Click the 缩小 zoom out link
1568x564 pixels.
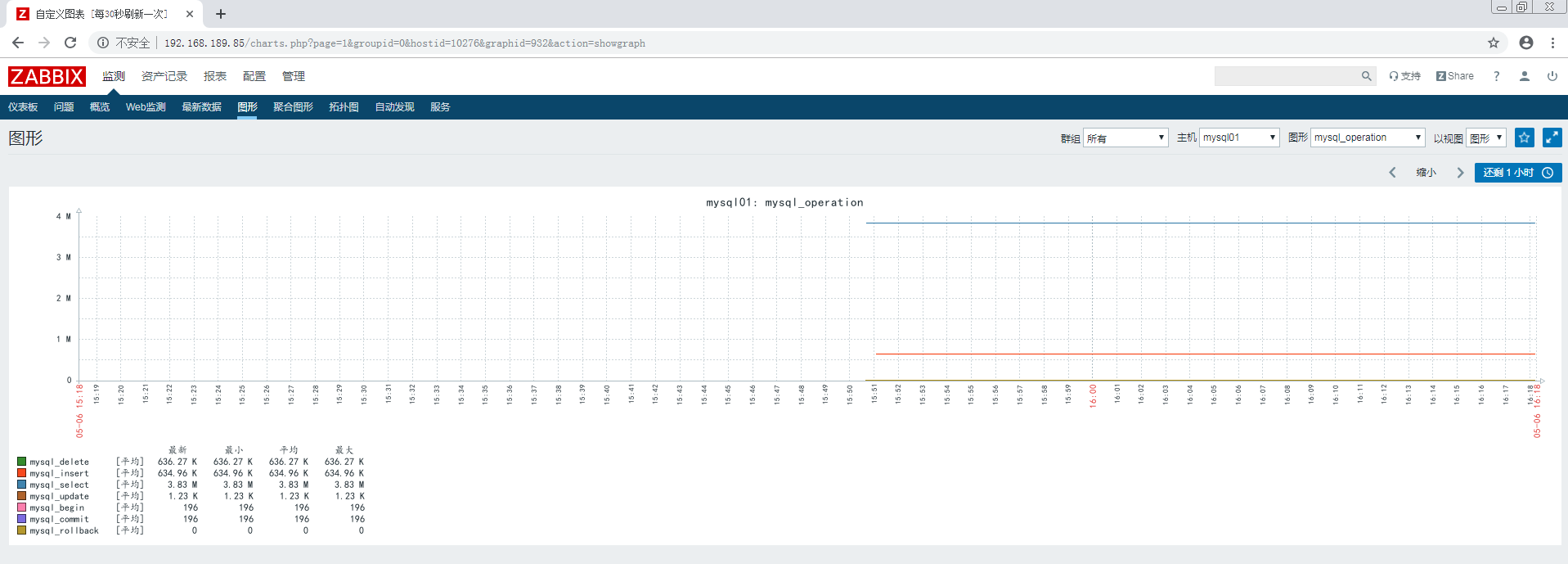(1426, 173)
